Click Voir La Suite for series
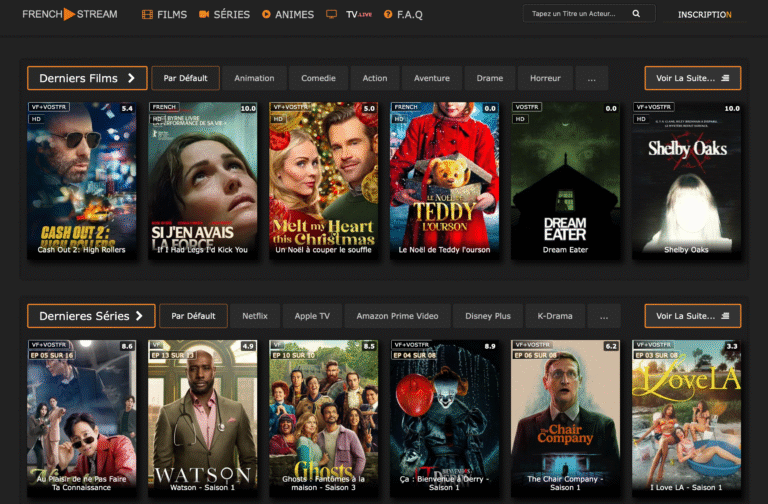This screenshot has width=768, height=504. pyautogui.click(x=692, y=316)
